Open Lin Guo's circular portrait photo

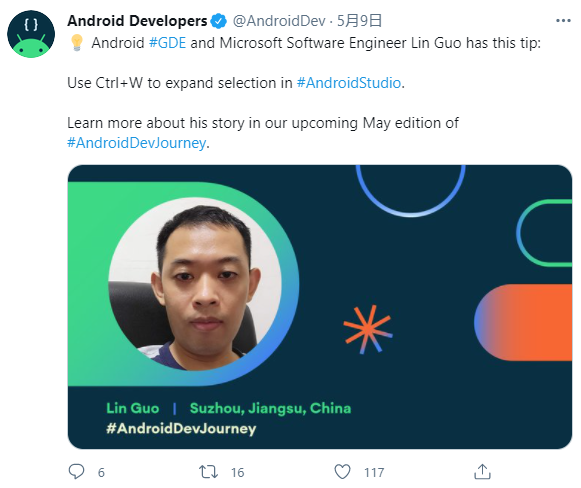[x=195, y=284]
